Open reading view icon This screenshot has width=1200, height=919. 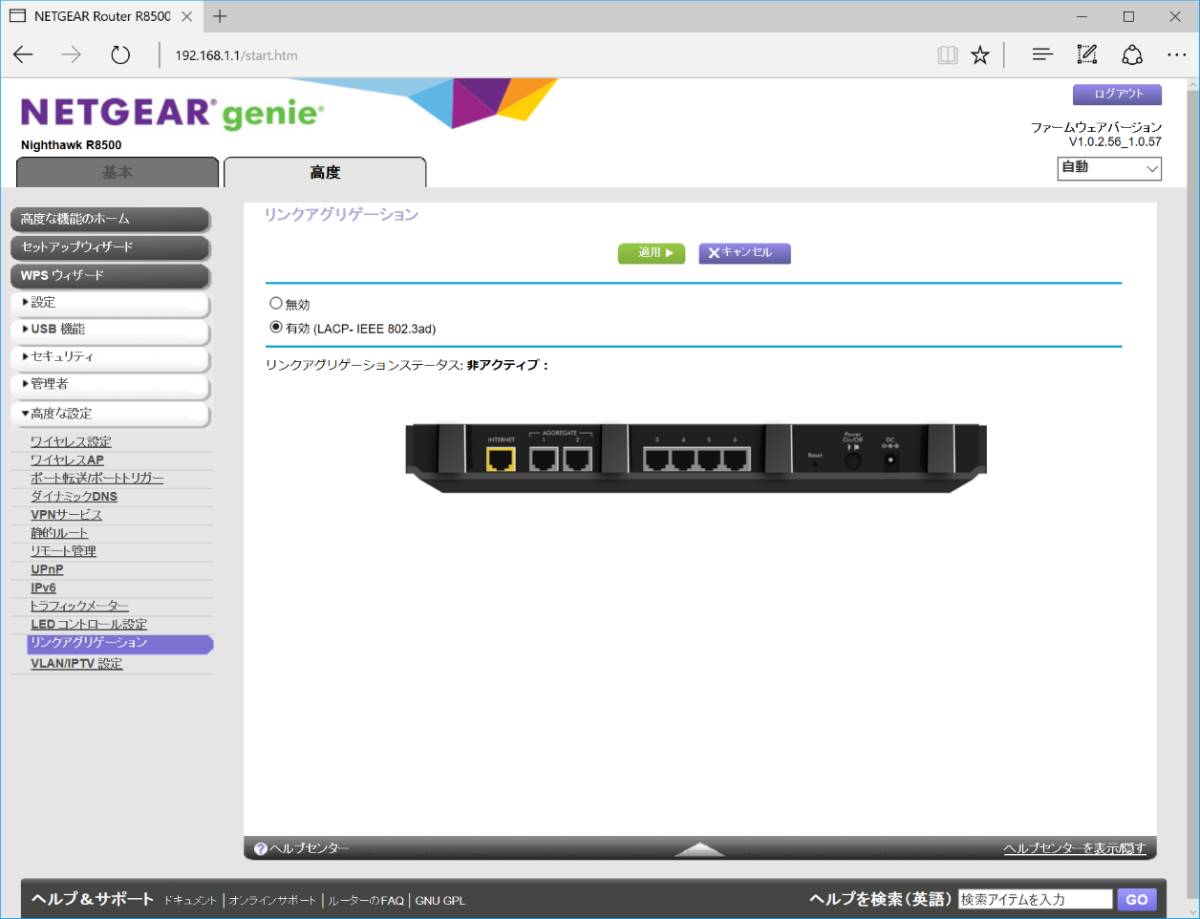(947, 55)
